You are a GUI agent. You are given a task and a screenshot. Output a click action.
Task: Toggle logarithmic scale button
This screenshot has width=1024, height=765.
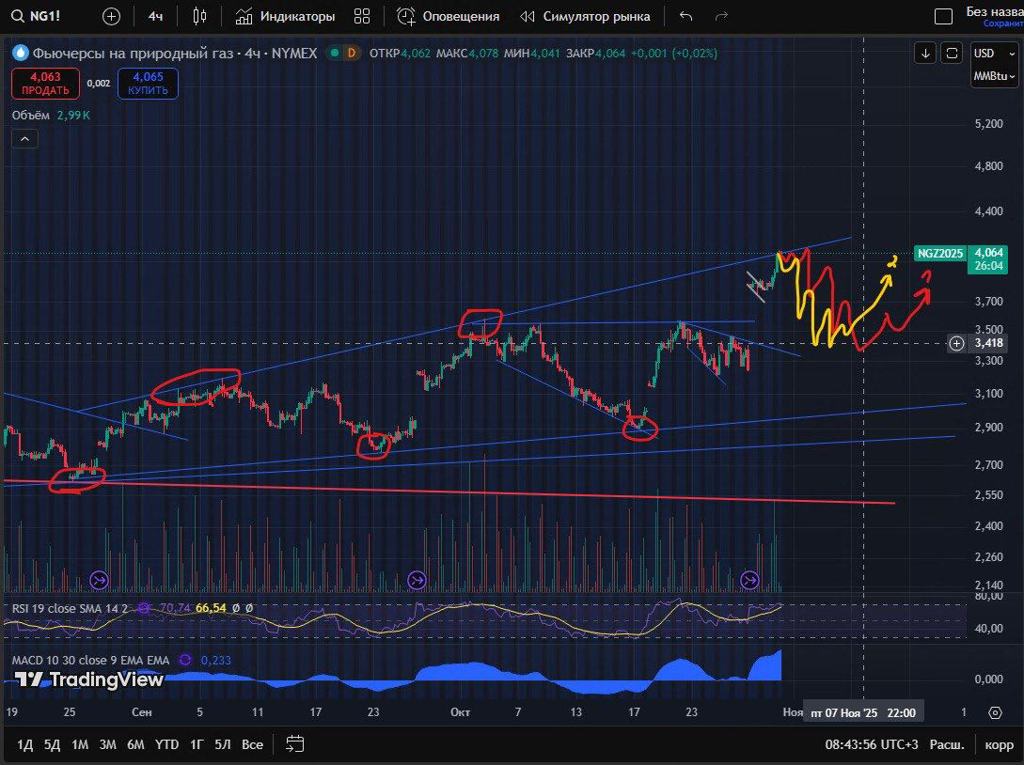(x=946, y=744)
